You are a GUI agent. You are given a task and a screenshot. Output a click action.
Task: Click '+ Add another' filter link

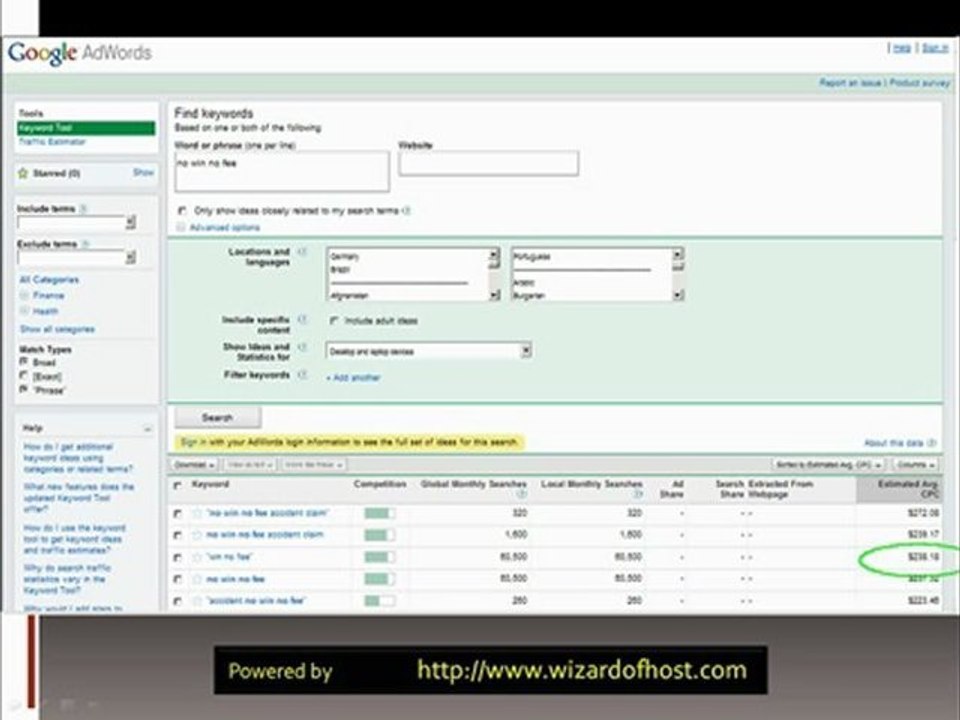pyautogui.click(x=353, y=378)
